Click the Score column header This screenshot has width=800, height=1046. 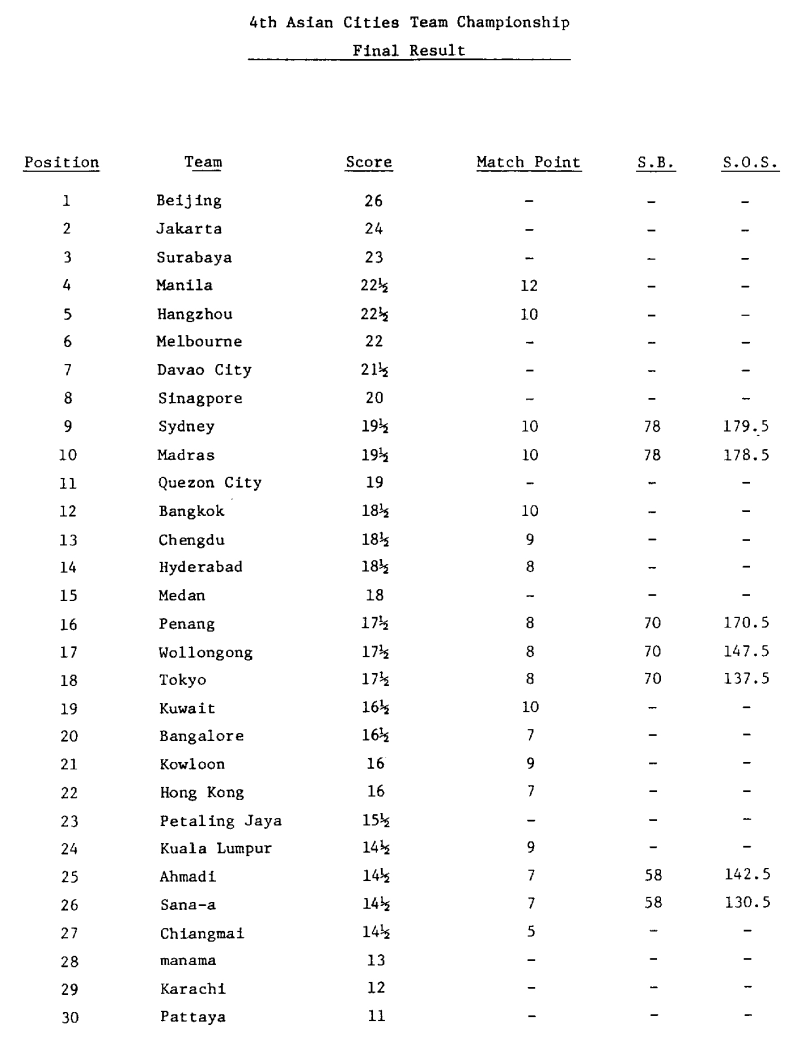(369, 163)
